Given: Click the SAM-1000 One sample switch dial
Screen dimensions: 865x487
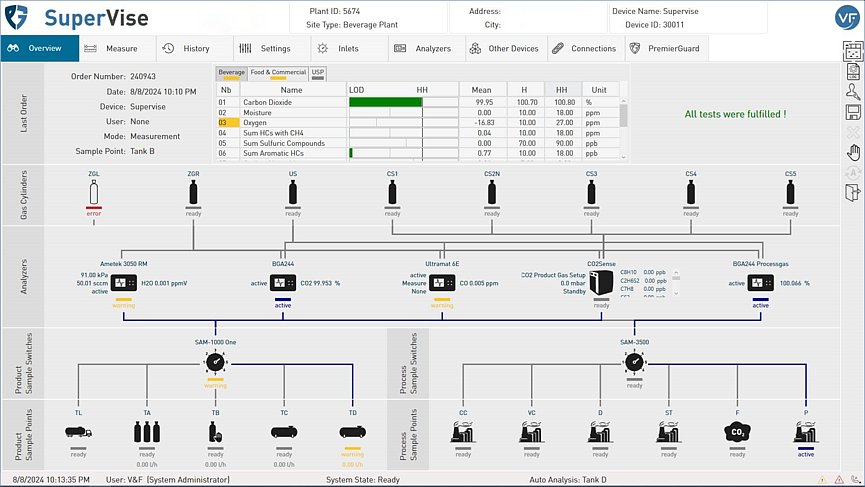Looking at the screenshot, I should (216, 363).
